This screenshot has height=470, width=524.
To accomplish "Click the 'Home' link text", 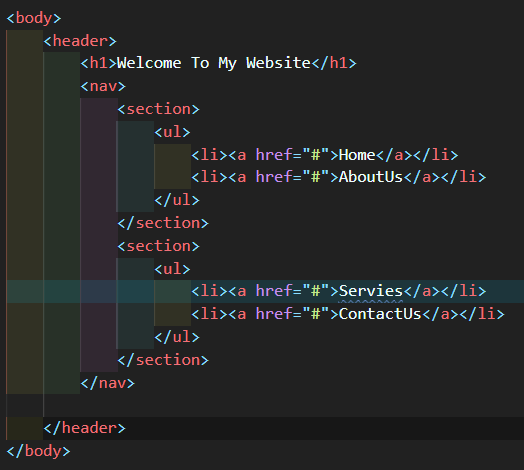I will [x=357, y=155].
